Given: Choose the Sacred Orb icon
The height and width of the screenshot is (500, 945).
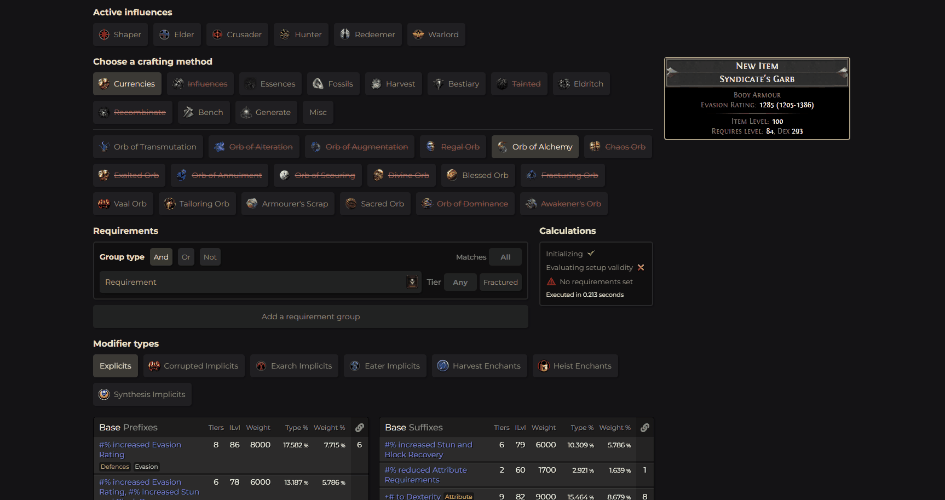Looking at the screenshot, I should (351, 204).
